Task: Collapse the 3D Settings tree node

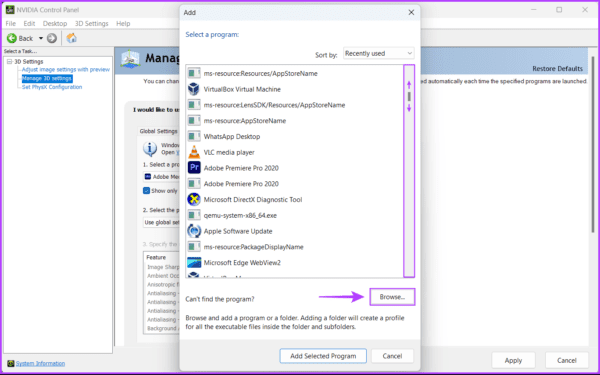Action: (10, 62)
